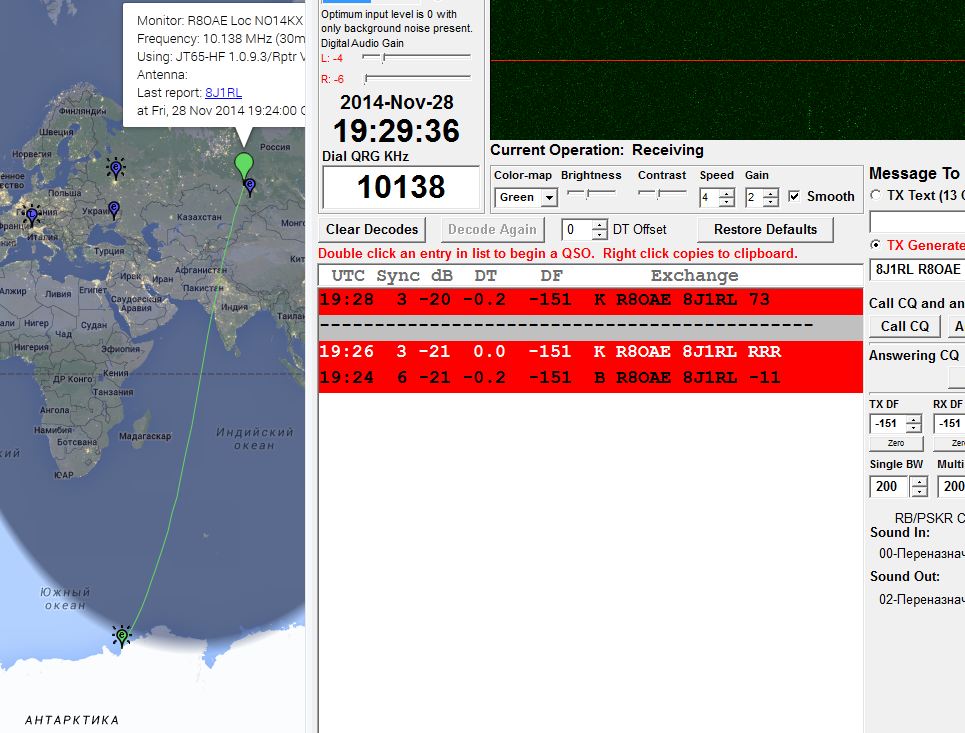Click blue pin just below green monitor marker
The height and width of the screenshot is (733, 965).
pyautogui.click(x=250, y=186)
